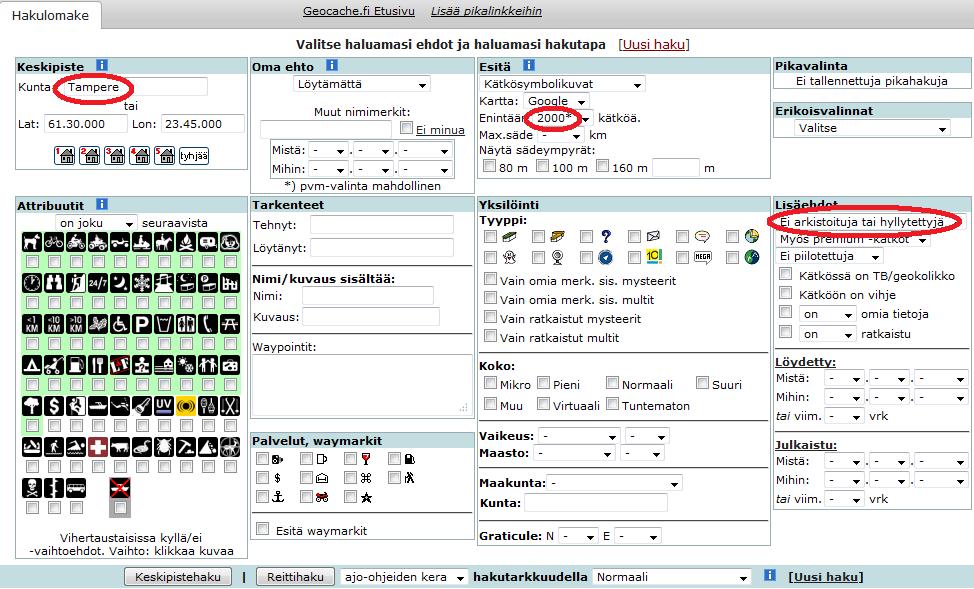Screen dimensions: 974x589
Task: Enable the Mikro size checkbox
Action: tap(490, 383)
